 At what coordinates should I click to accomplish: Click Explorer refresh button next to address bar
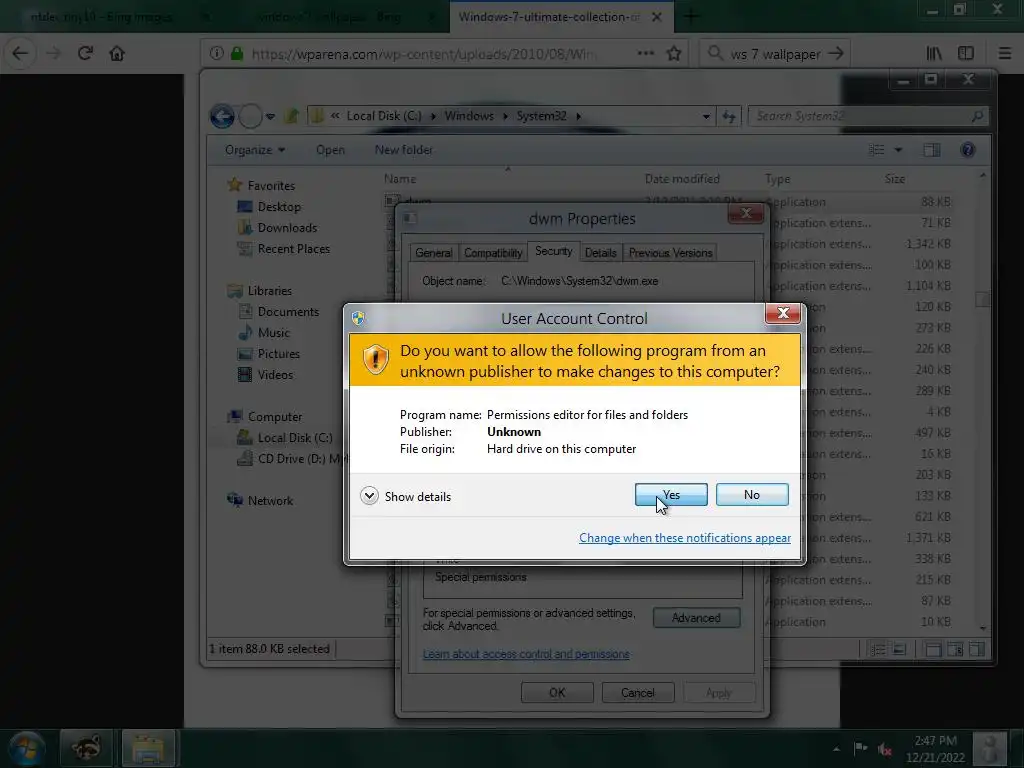[x=729, y=116]
